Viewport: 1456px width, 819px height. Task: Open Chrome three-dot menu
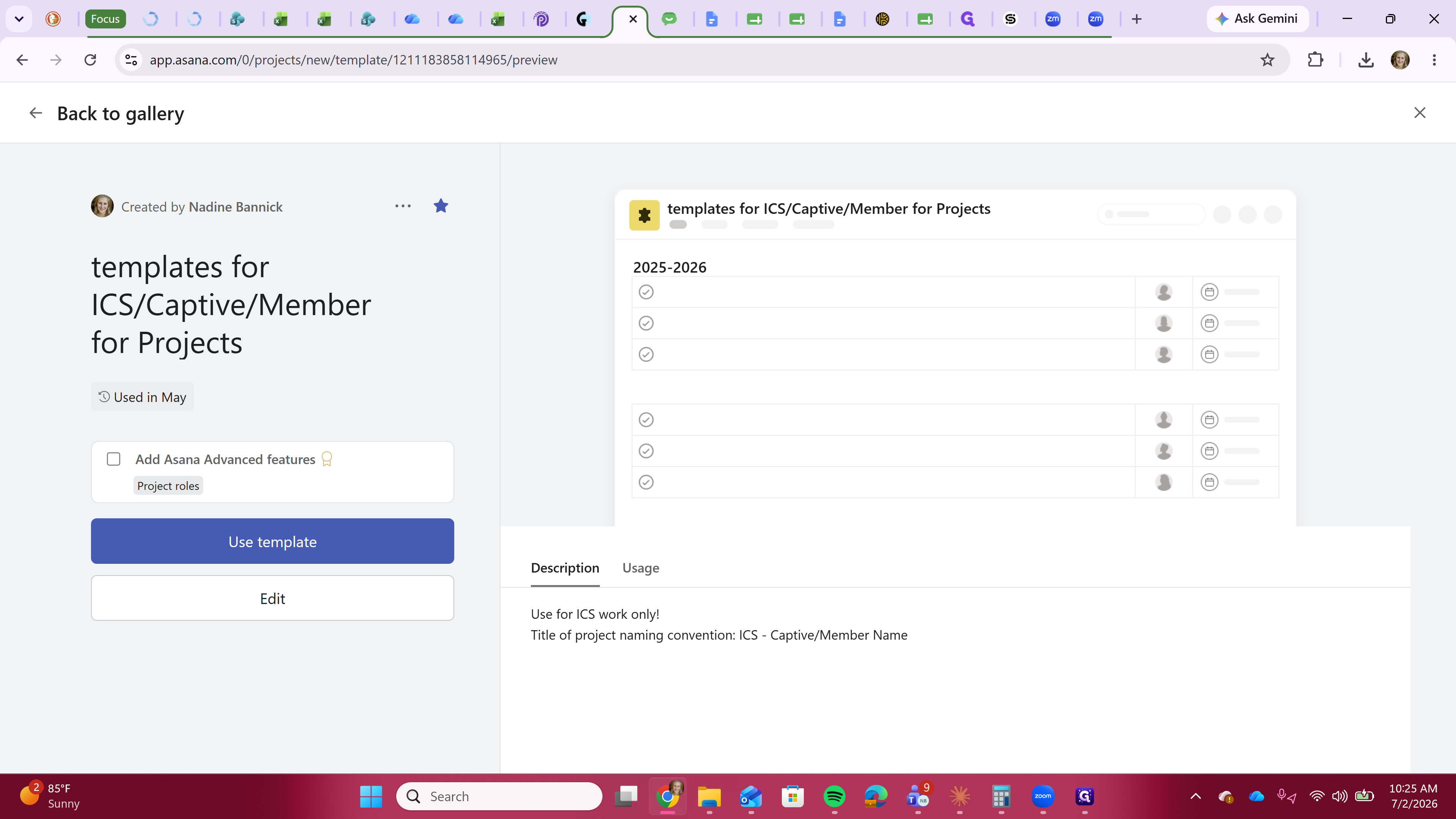(1434, 60)
